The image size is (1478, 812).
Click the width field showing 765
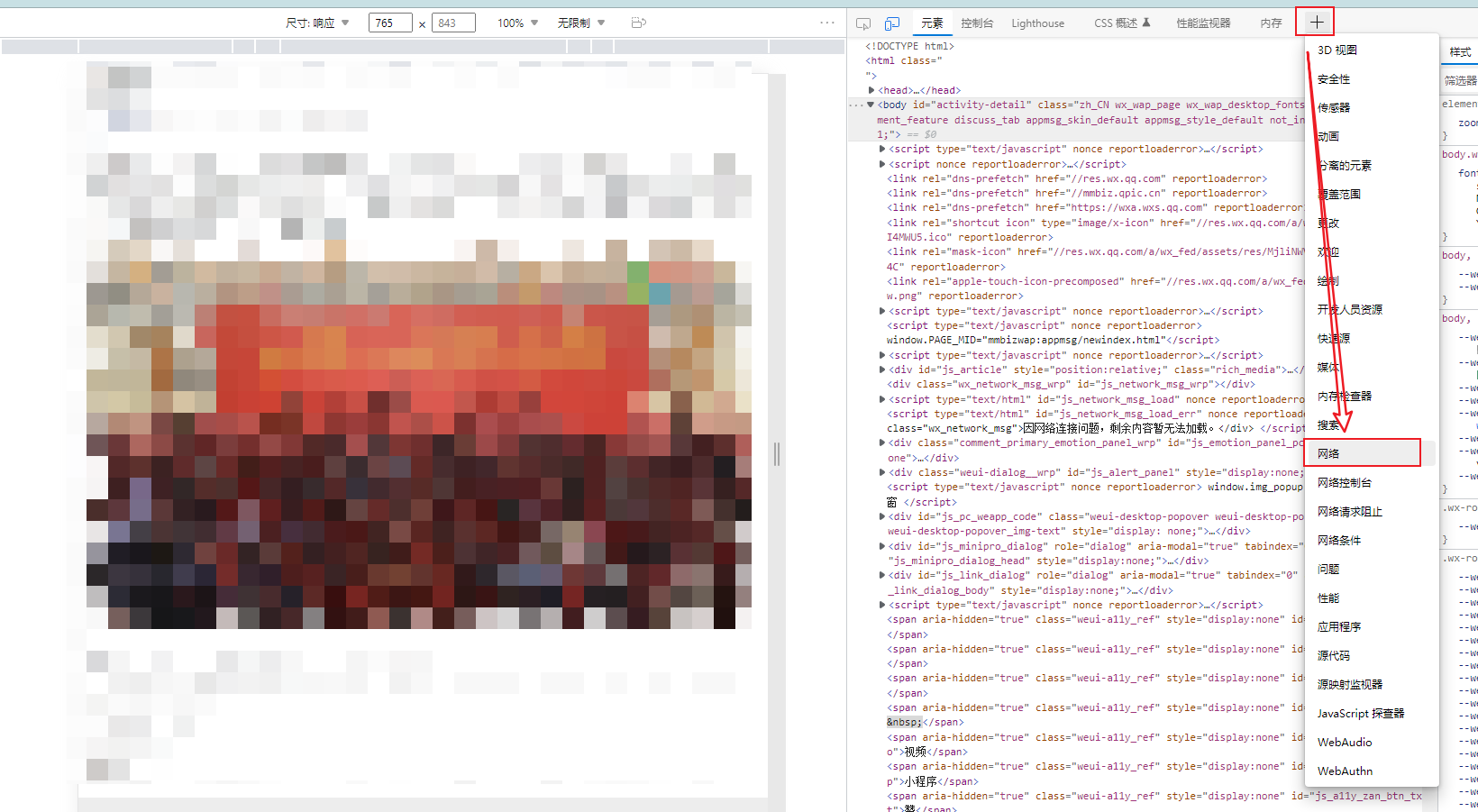(390, 23)
